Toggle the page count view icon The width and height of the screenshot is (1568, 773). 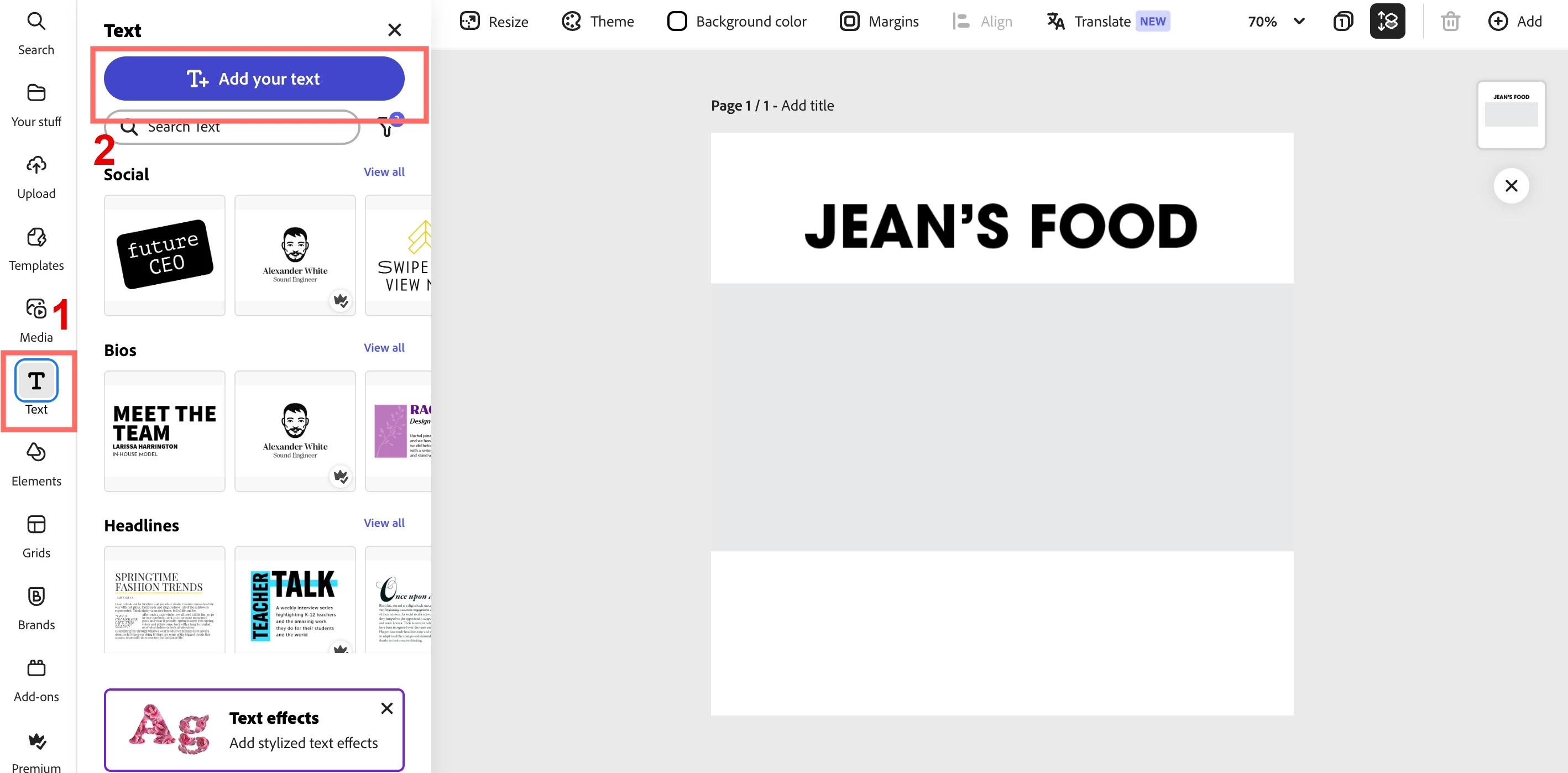tap(1342, 22)
